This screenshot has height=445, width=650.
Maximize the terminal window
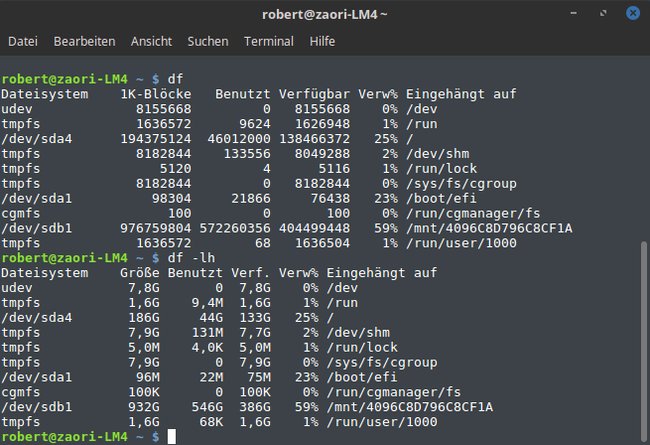603,13
